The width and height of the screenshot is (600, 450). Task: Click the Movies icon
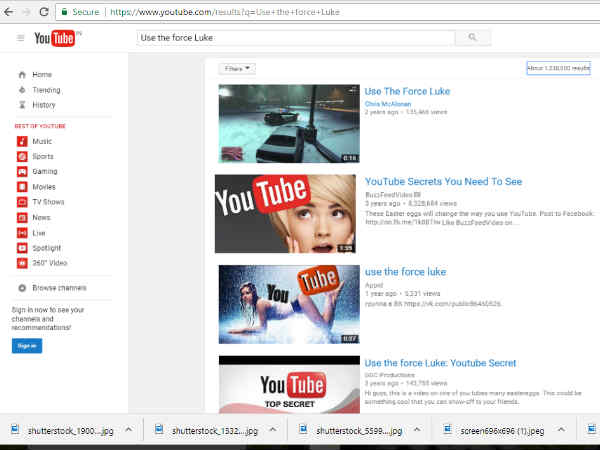point(22,187)
